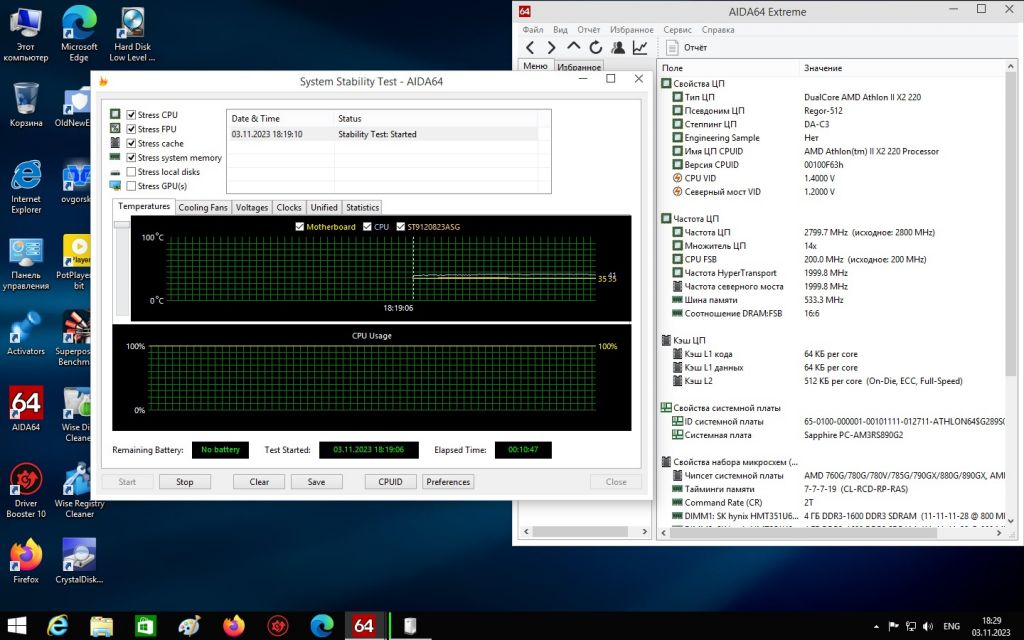
Task: Open Firefox desktop shortcut
Action: tap(26, 561)
